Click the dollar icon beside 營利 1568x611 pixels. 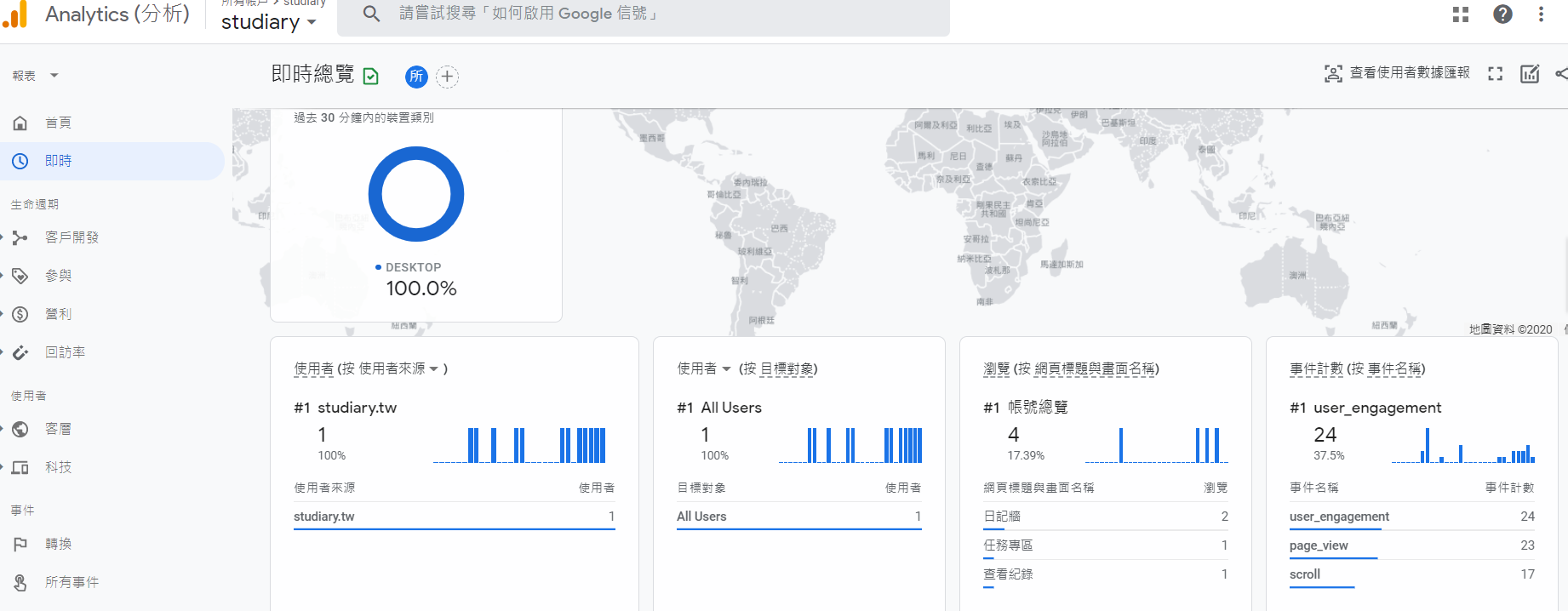pos(20,314)
